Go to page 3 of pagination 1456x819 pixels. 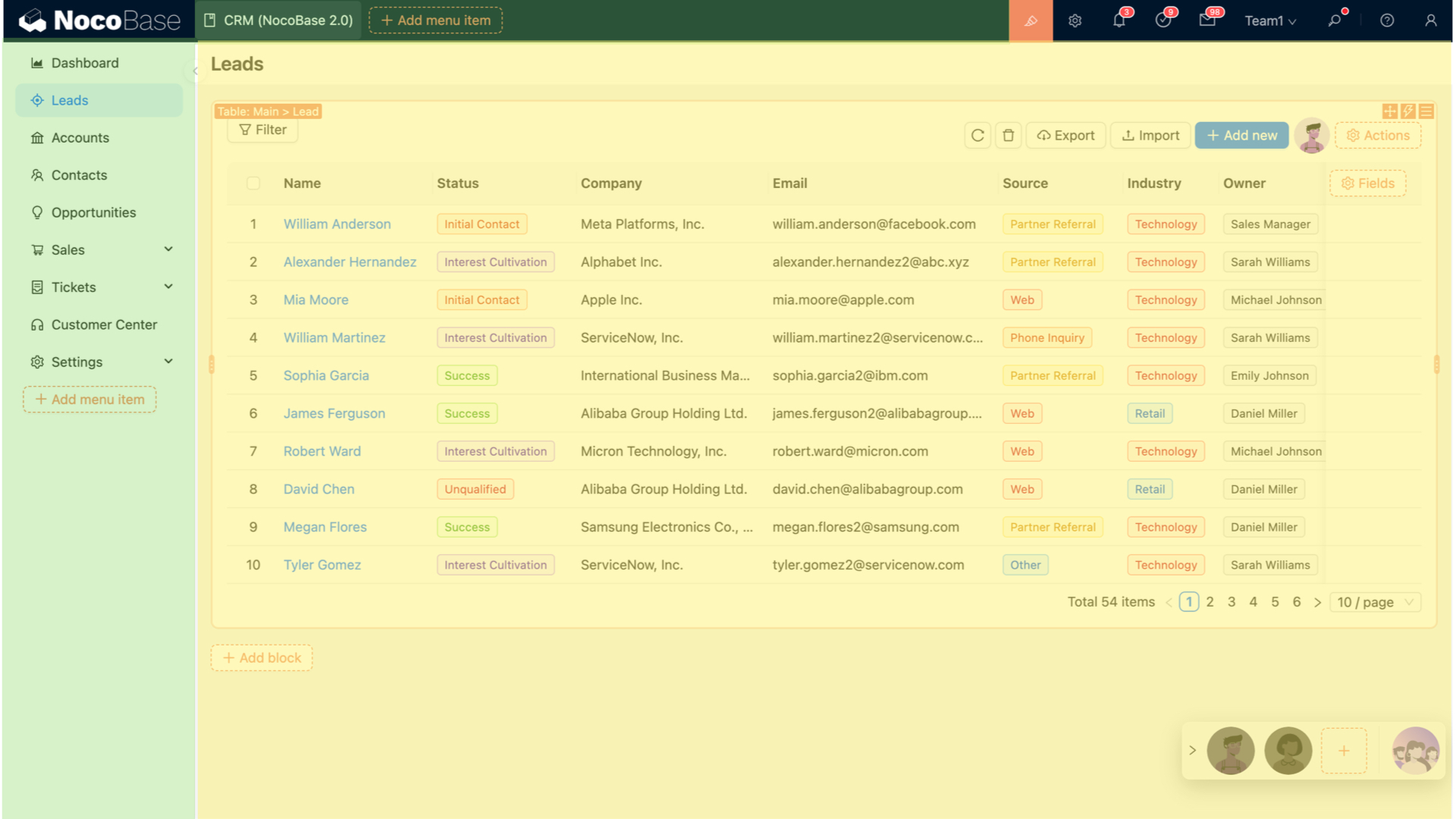click(x=1232, y=602)
